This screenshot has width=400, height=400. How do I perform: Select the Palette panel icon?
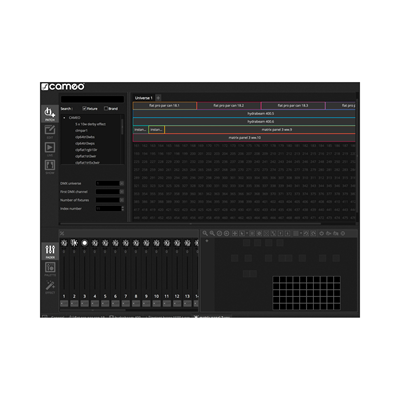tap(50, 269)
